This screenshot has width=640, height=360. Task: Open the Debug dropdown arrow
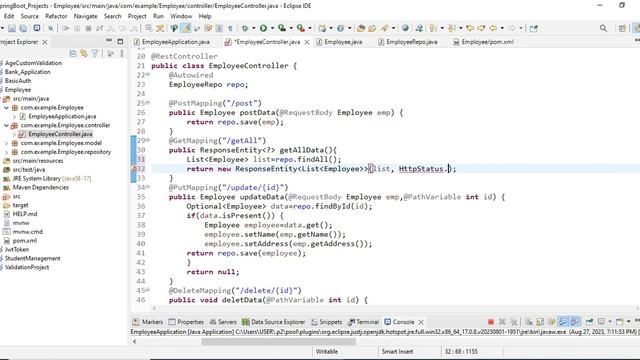[253, 28]
